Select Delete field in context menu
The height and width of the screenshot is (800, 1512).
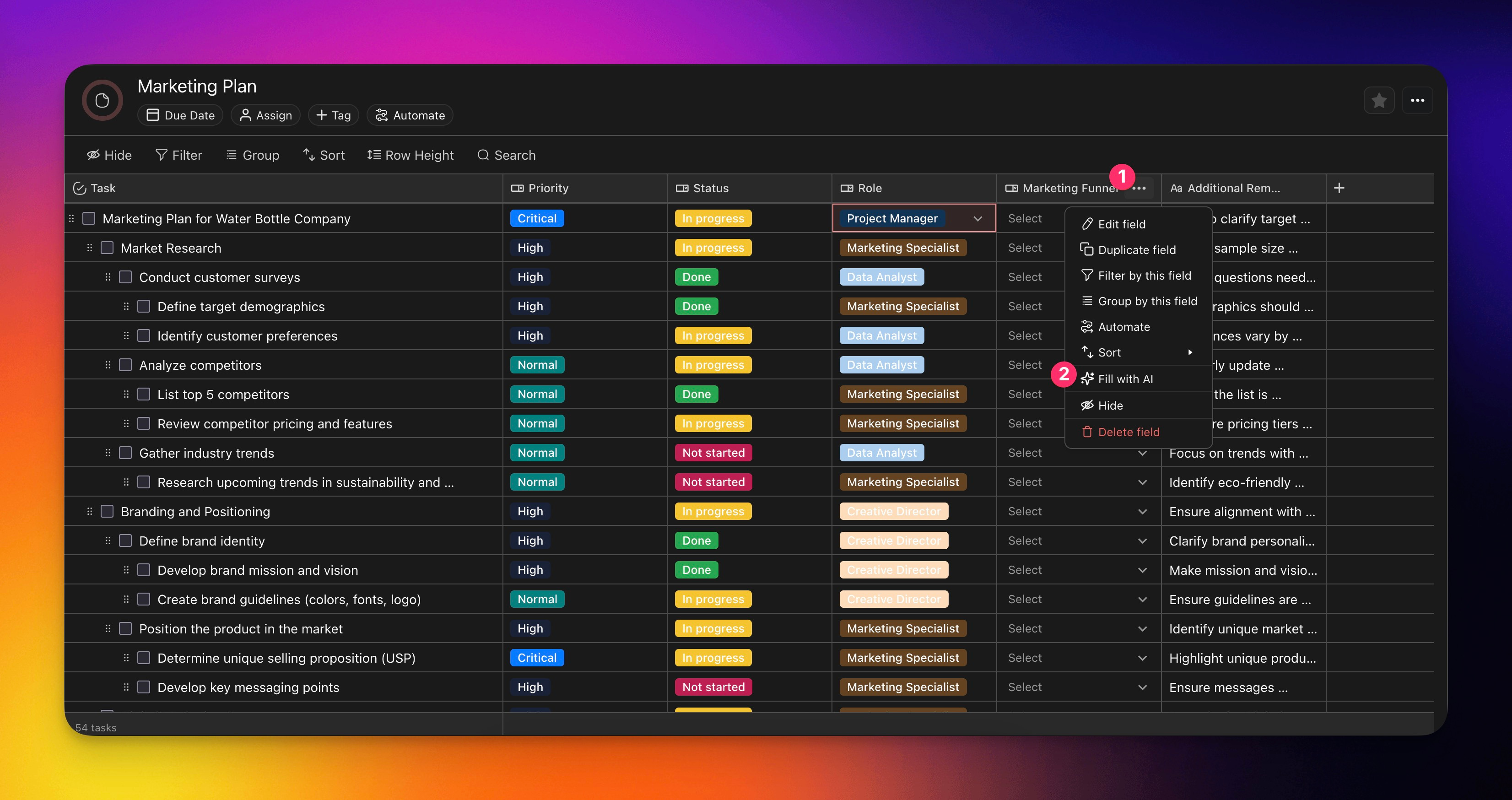[1128, 432]
